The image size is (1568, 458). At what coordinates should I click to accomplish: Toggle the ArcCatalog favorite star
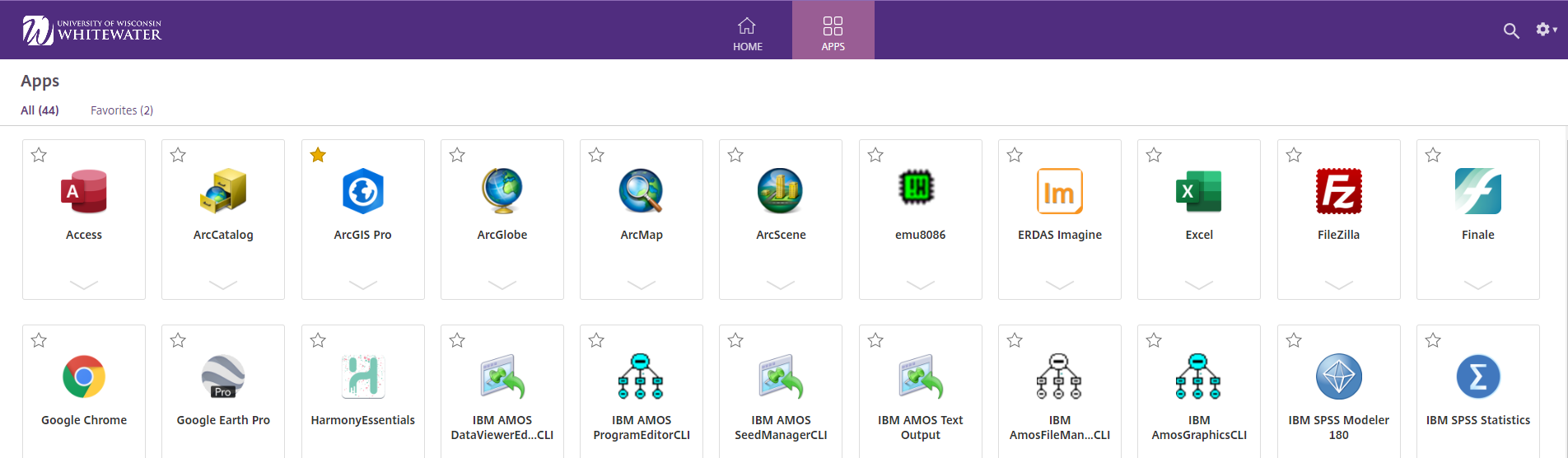[178, 154]
